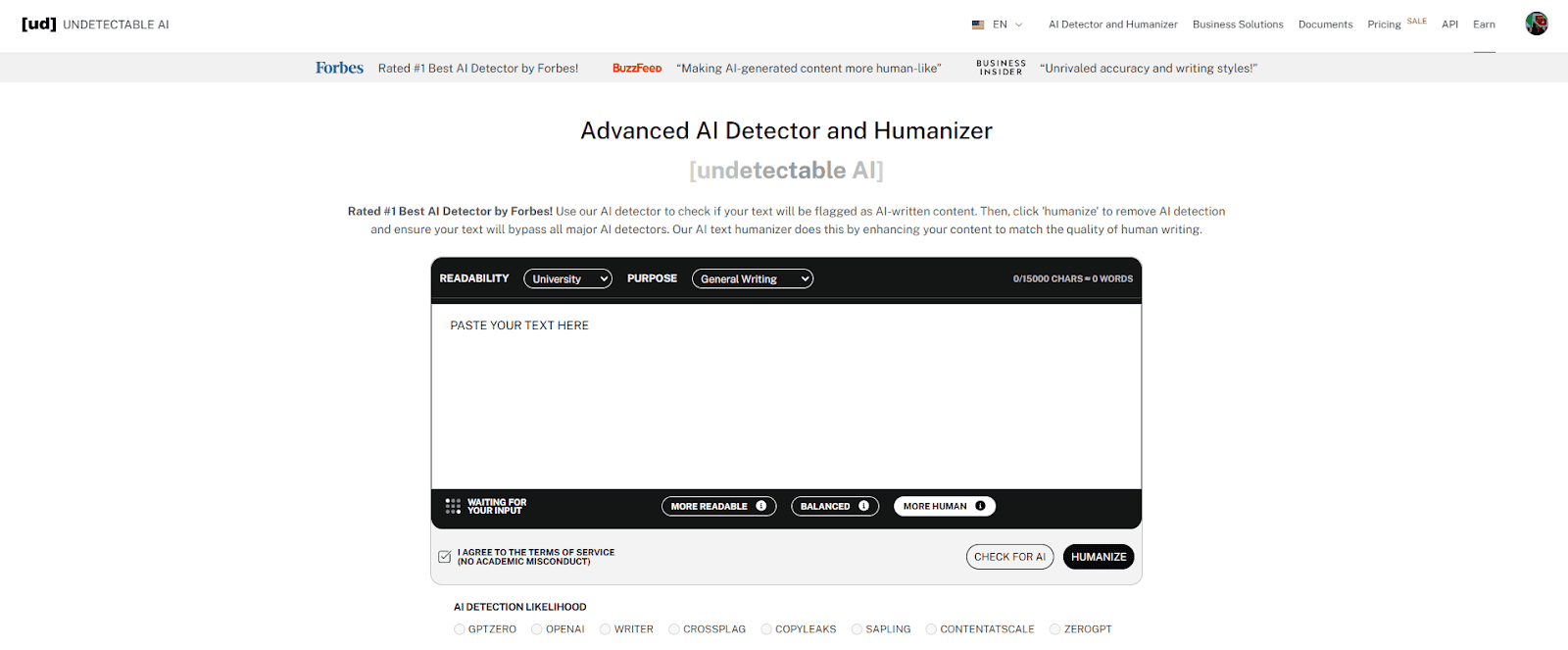Viewport: 1568px width, 650px height.
Task: Select the ContentAtScale radio button
Action: coord(931,629)
